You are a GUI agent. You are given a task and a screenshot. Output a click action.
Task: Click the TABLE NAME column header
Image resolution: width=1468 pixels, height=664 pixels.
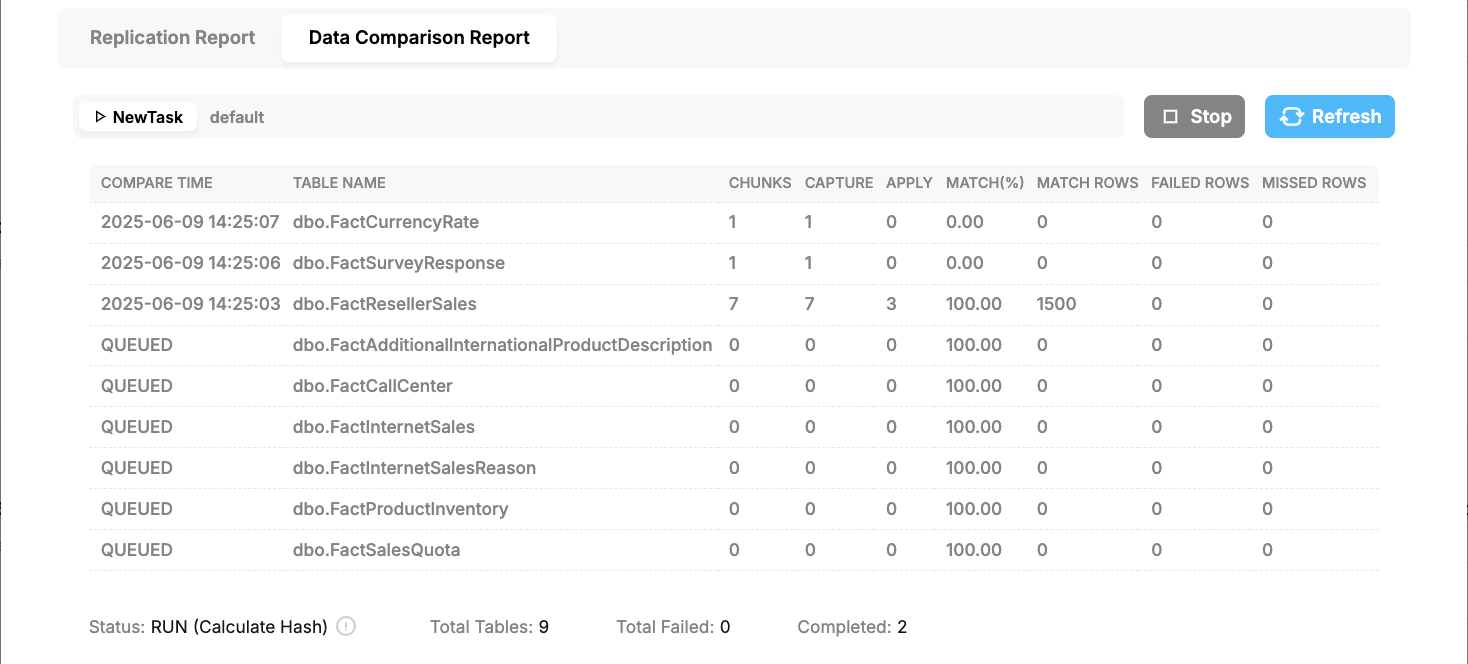pyautogui.click(x=339, y=183)
